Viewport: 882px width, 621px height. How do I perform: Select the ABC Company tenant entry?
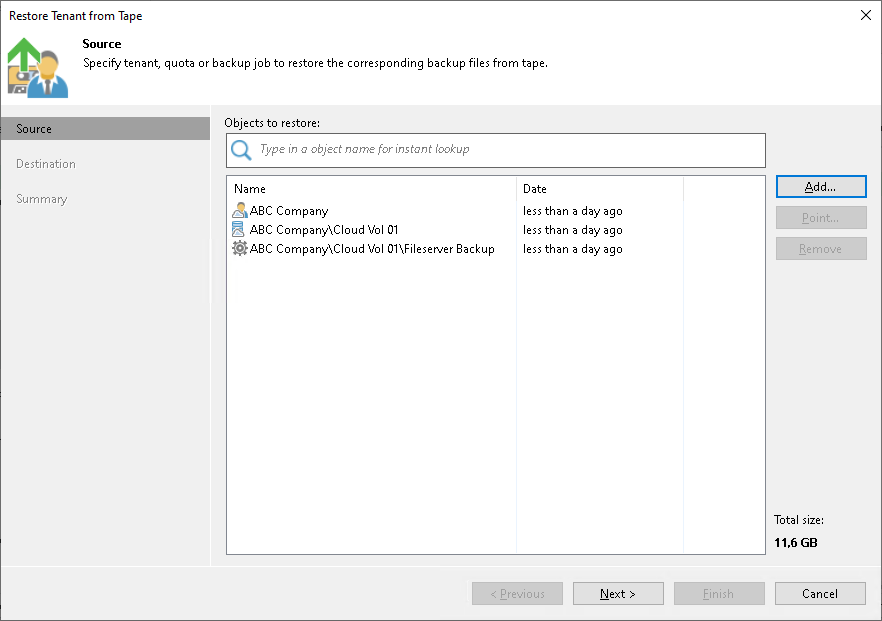289,210
